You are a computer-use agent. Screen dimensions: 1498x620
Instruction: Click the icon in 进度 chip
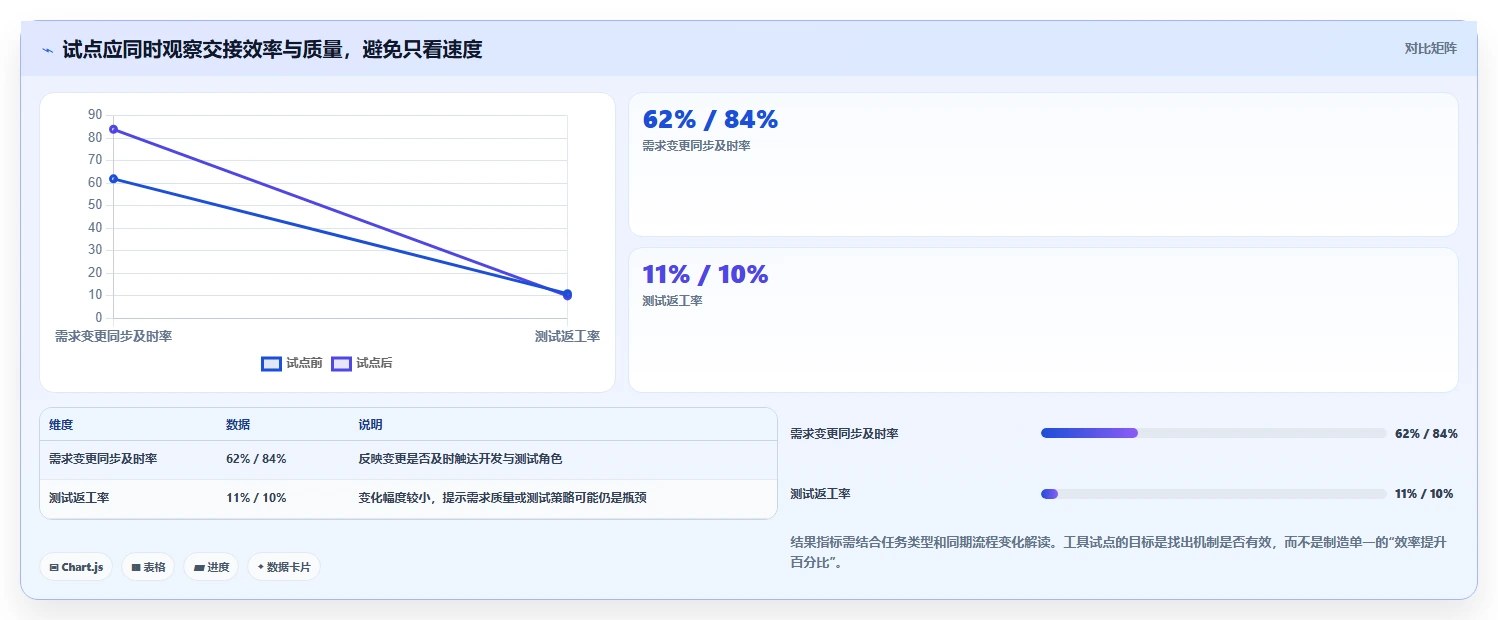(199, 567)
